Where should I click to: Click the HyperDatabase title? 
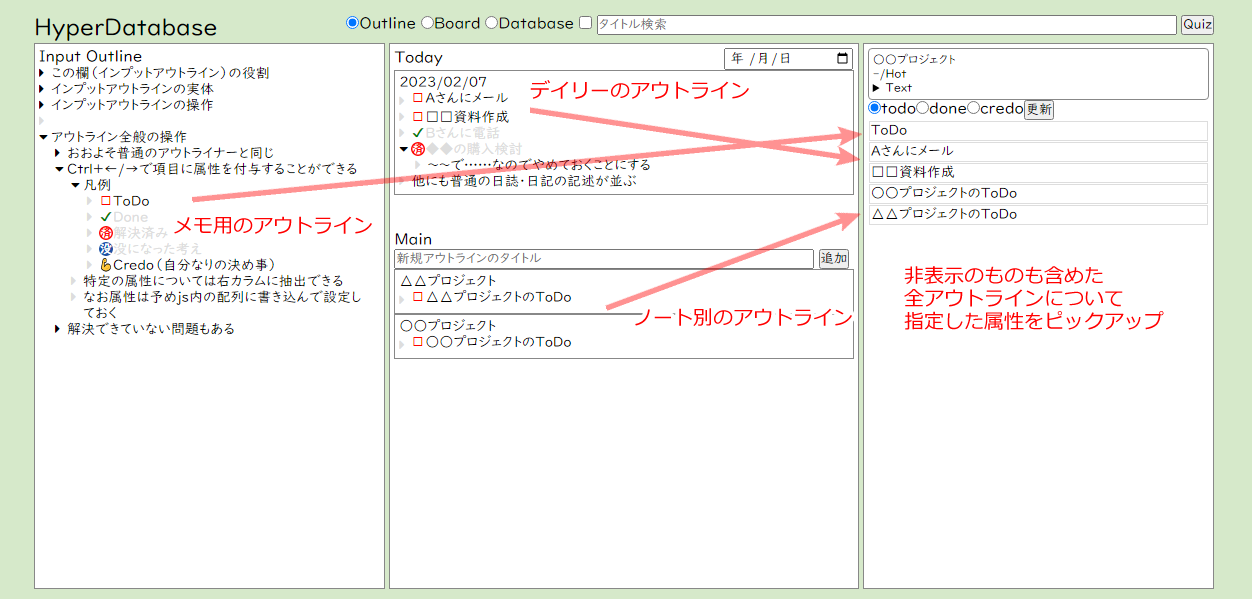[125, 27]
